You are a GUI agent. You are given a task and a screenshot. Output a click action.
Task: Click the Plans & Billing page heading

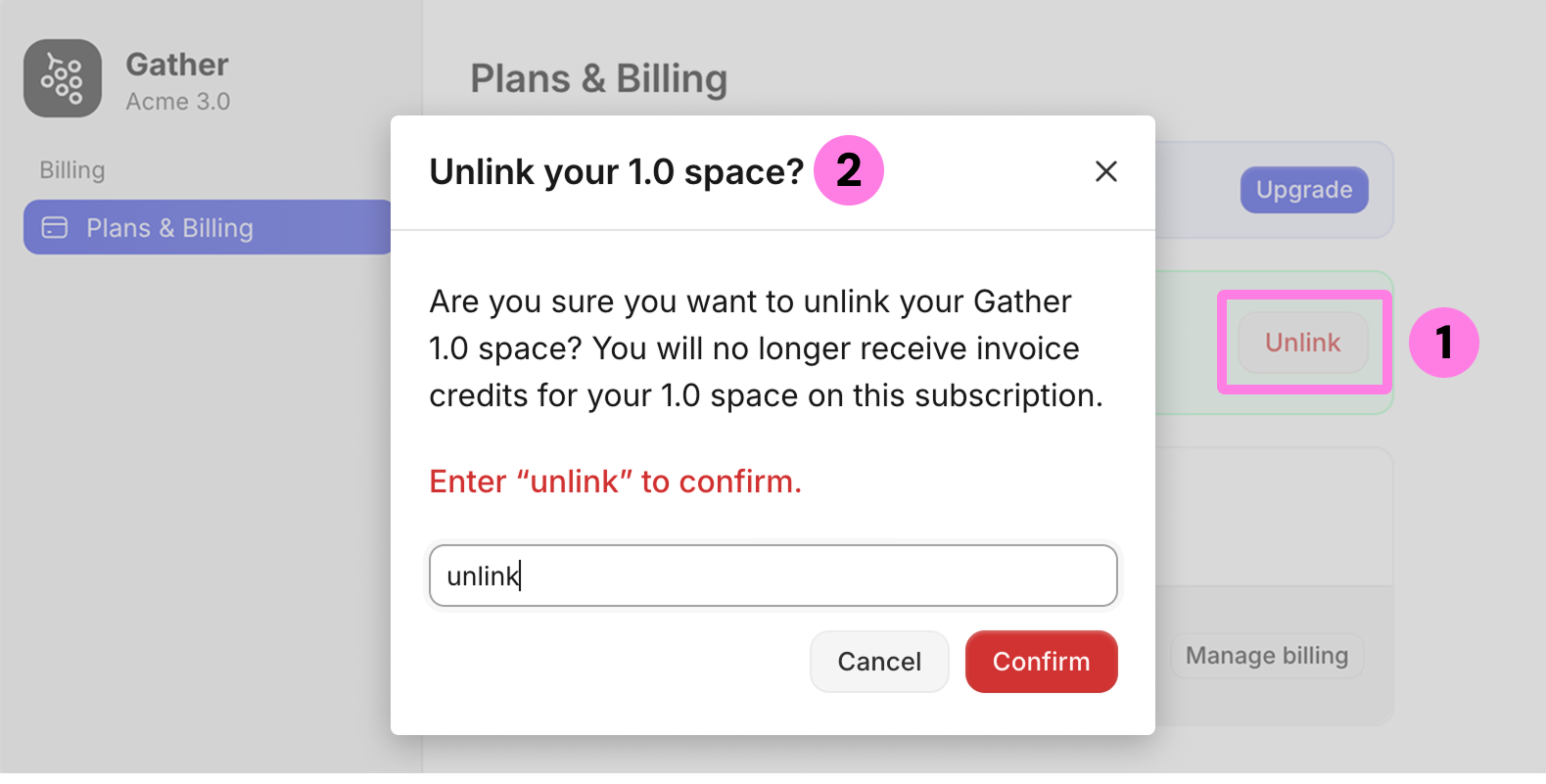point(598,78)
